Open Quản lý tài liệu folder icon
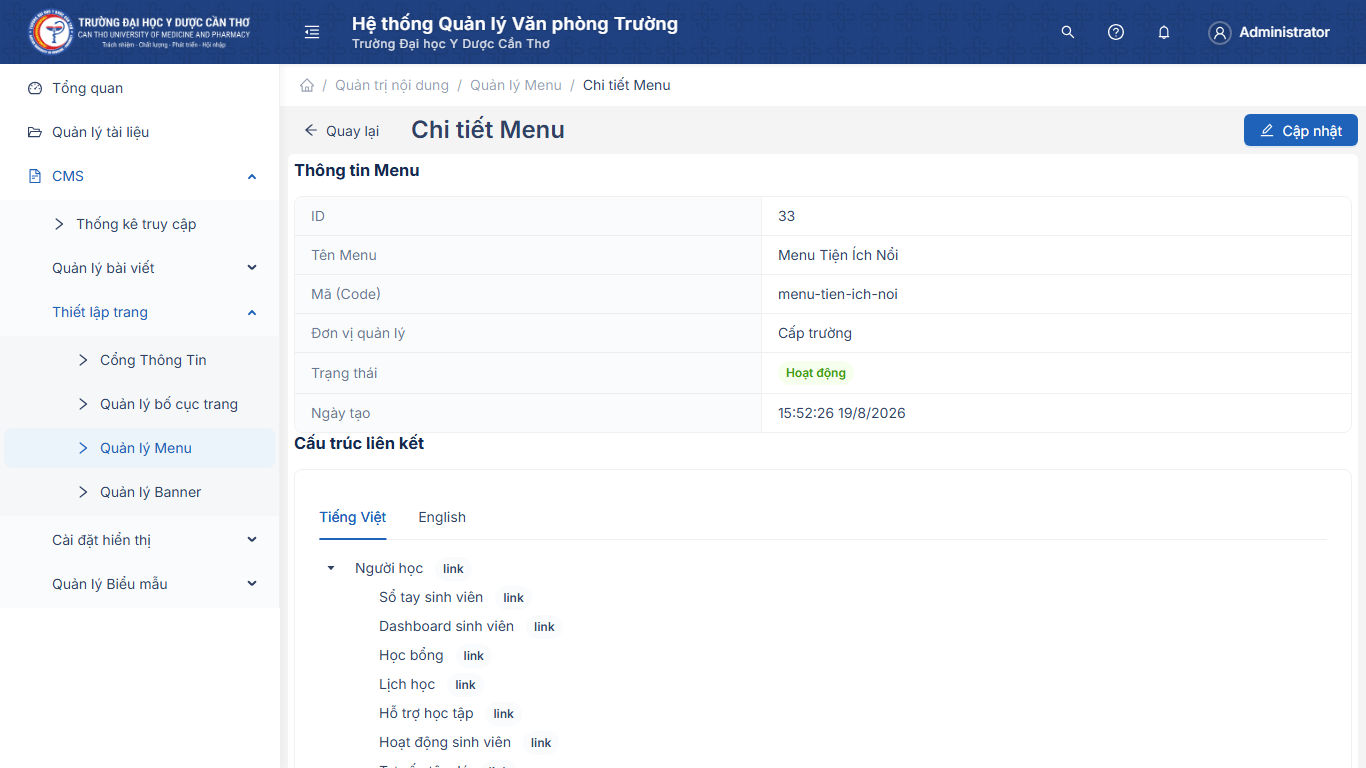Screen dimensions: 1366x768 tap(35, 132)
